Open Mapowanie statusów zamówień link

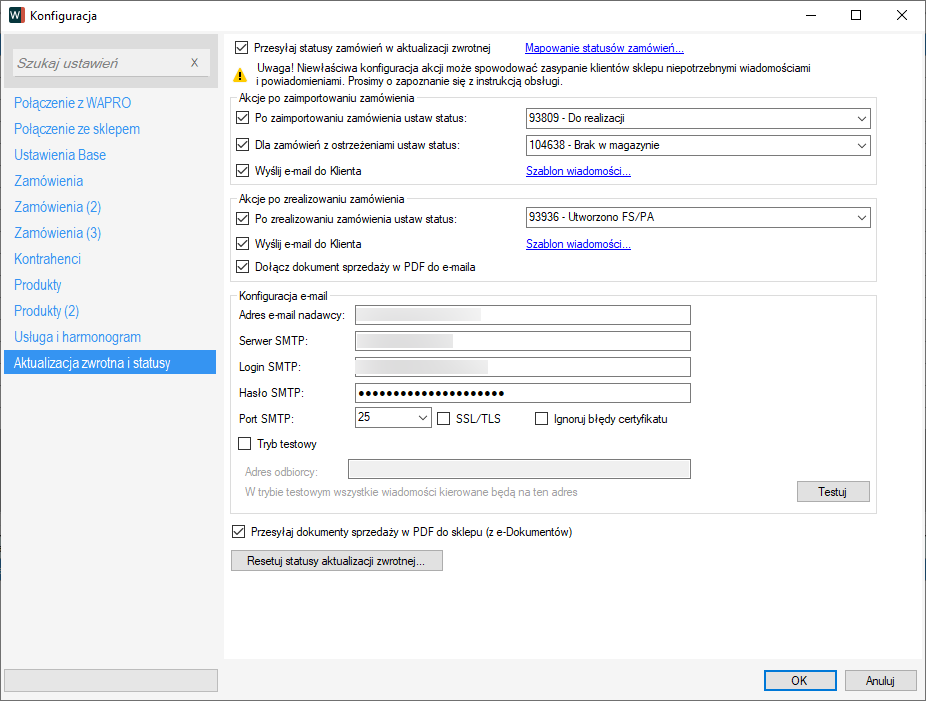[604, 47]
